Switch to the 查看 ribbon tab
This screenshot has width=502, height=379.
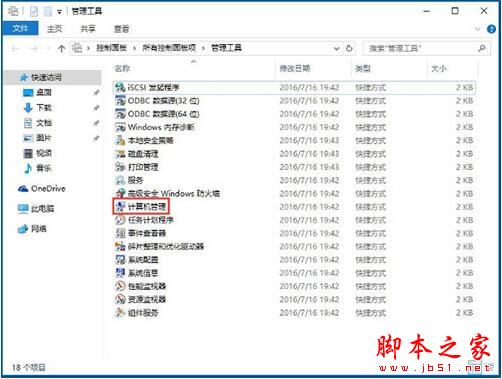click(x=121, y=29)
